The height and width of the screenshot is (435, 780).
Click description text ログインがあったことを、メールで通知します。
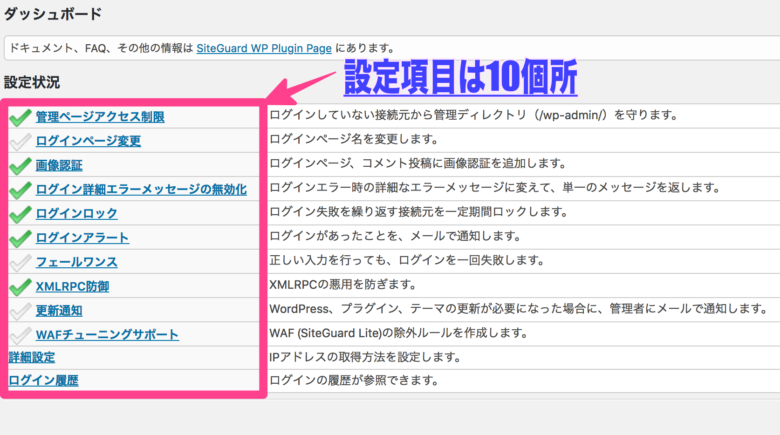point(395,236)
